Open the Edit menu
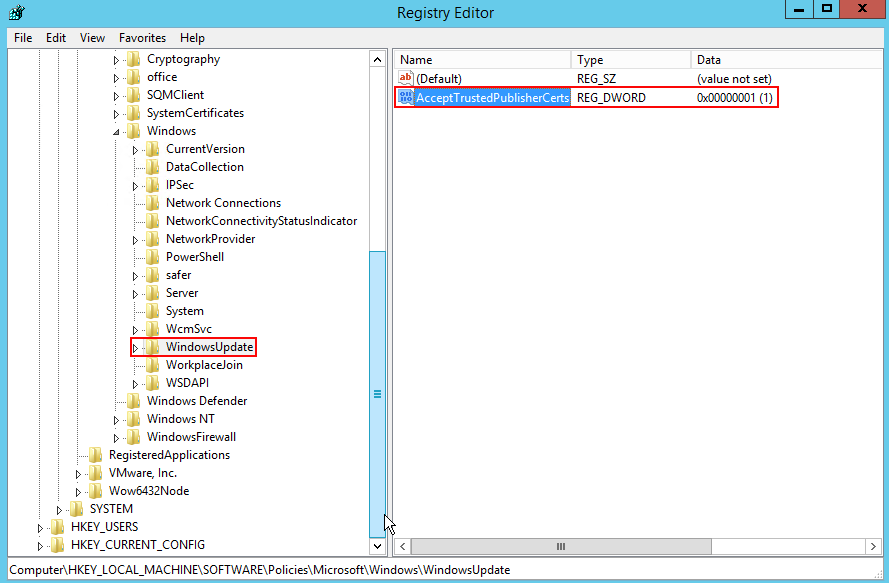 [56, 38]
